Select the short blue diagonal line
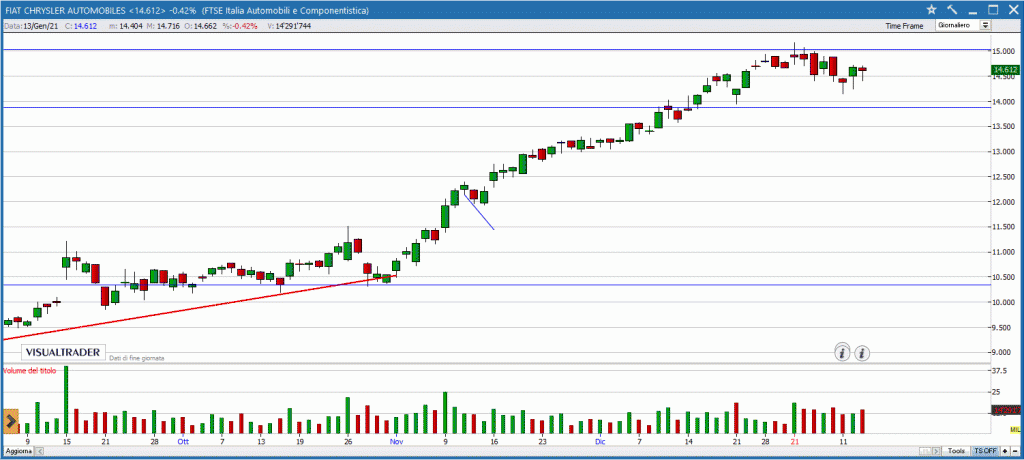The height and width of the screenshot is (460, 1024). click(479, 210)
